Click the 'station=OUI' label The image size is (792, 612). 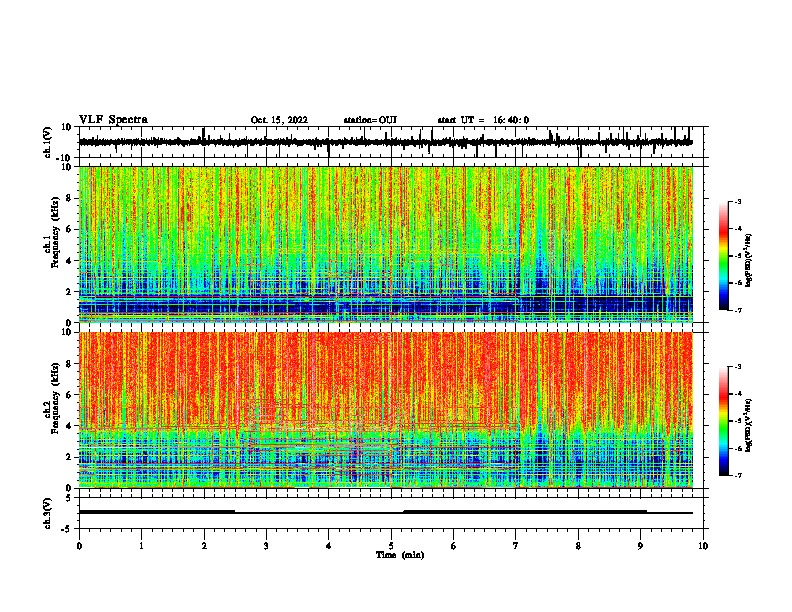click(370, 120)
